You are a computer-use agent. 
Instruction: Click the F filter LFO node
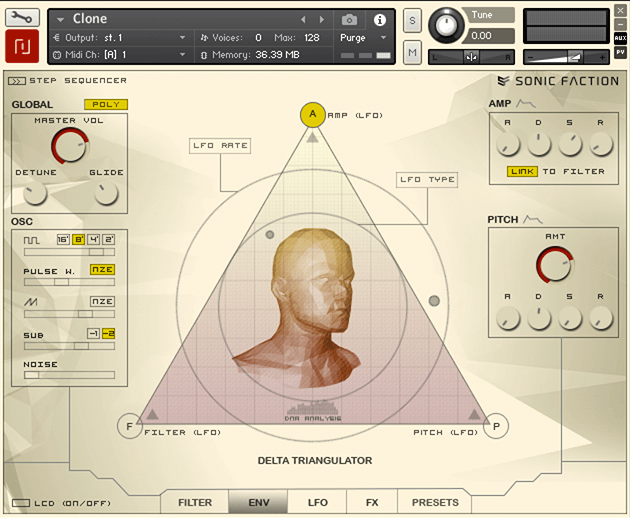pyautogui.click(x=129, y=426)
